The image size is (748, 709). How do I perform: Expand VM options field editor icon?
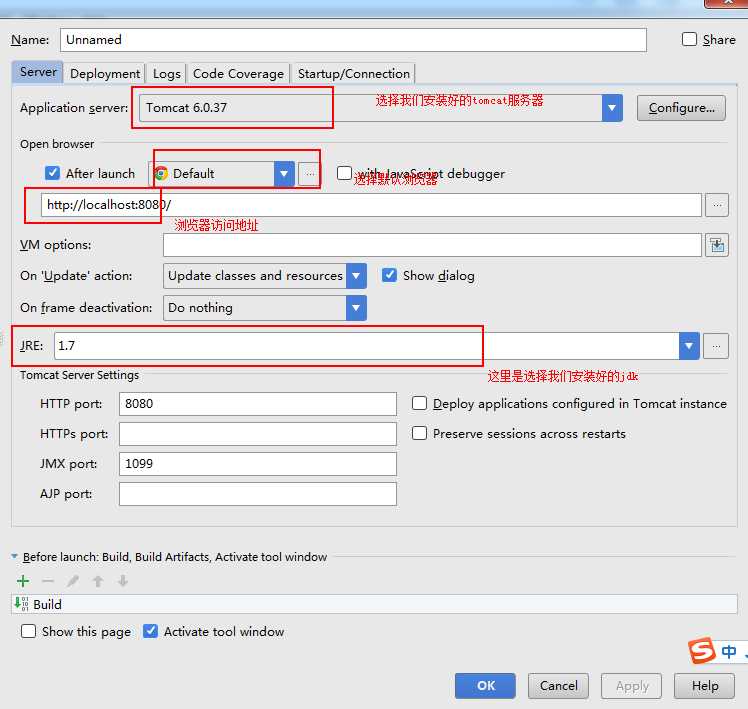717,245
